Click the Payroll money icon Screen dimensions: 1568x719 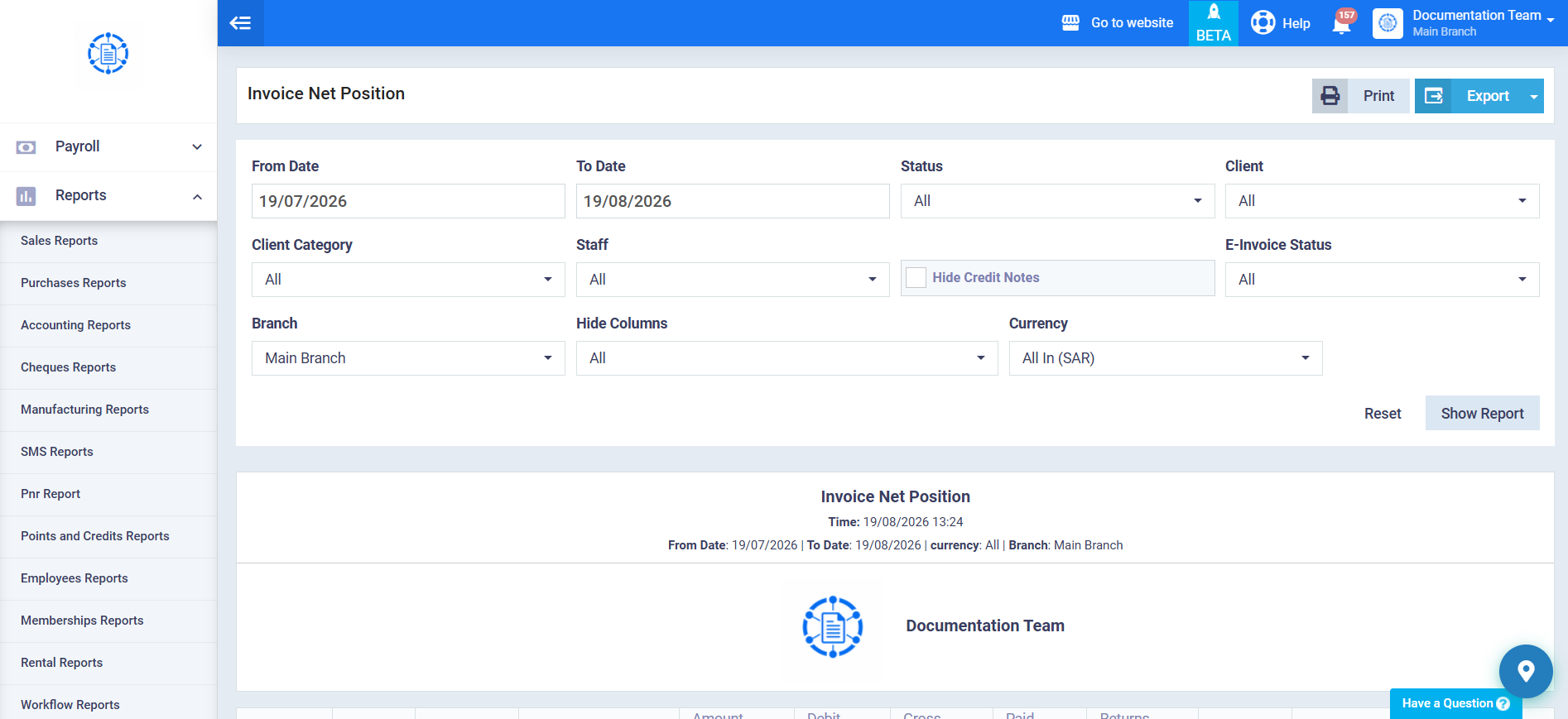pos(26,147)
